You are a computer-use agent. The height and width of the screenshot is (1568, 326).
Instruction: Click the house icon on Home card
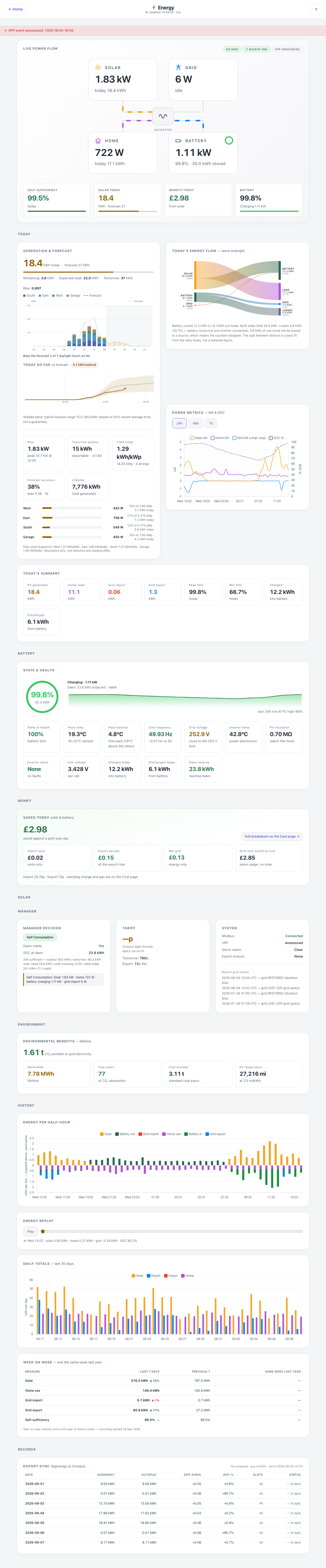click(x=98, y=141)
